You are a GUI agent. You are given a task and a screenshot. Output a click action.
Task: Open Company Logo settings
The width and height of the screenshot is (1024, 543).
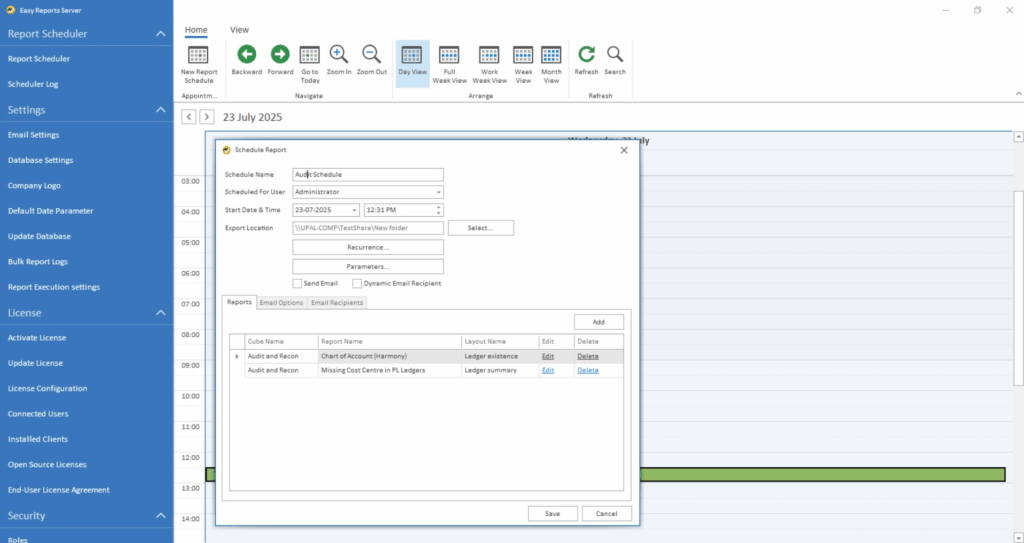click(x=34, y=186)
